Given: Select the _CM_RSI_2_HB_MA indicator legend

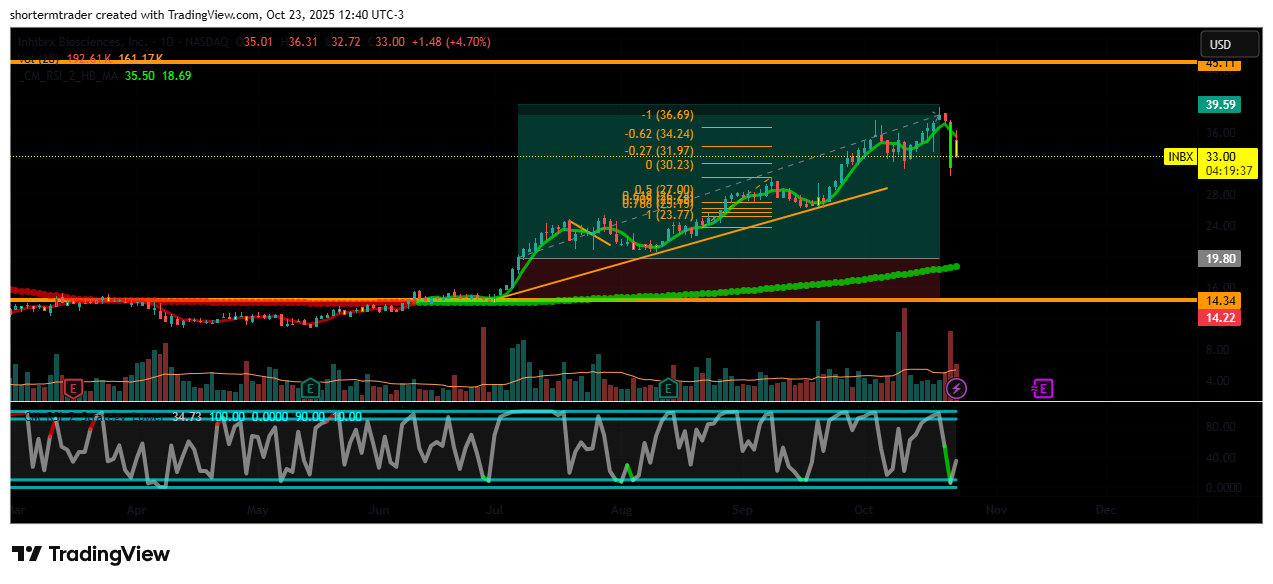Looking at the screenshot, I should tap(68, 75).
